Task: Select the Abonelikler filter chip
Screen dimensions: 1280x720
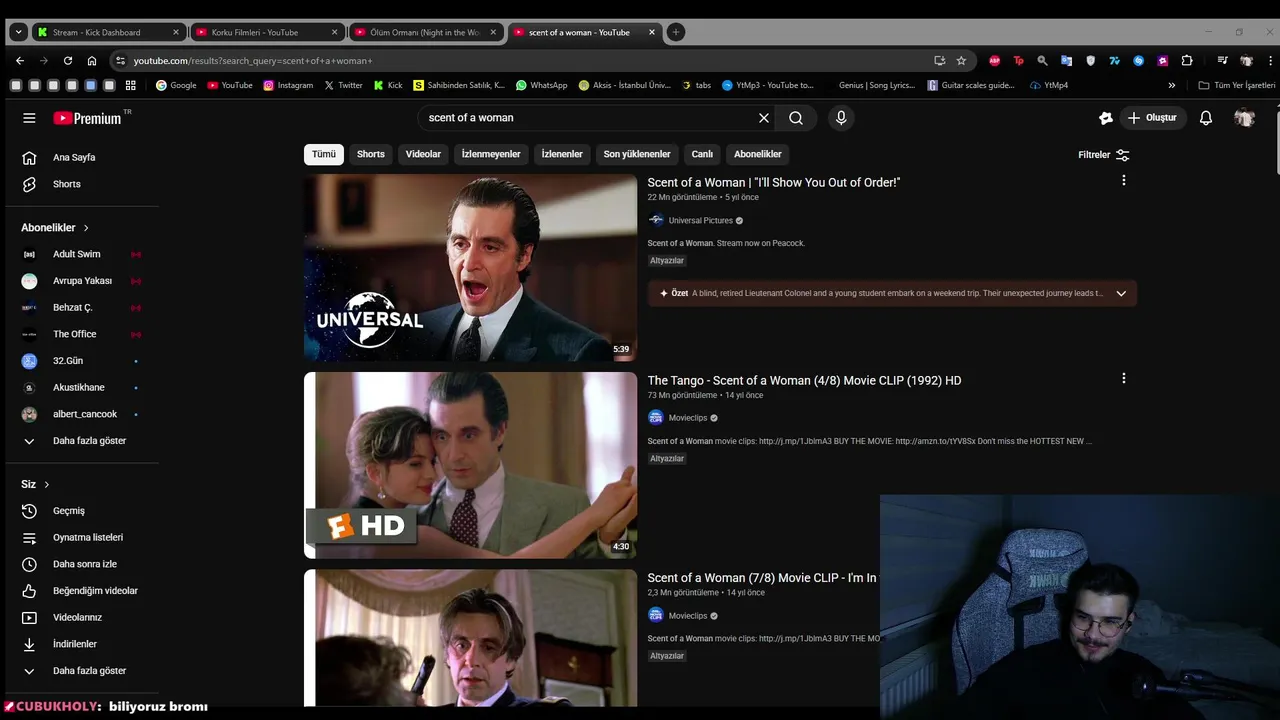Action: coord(758,154)
